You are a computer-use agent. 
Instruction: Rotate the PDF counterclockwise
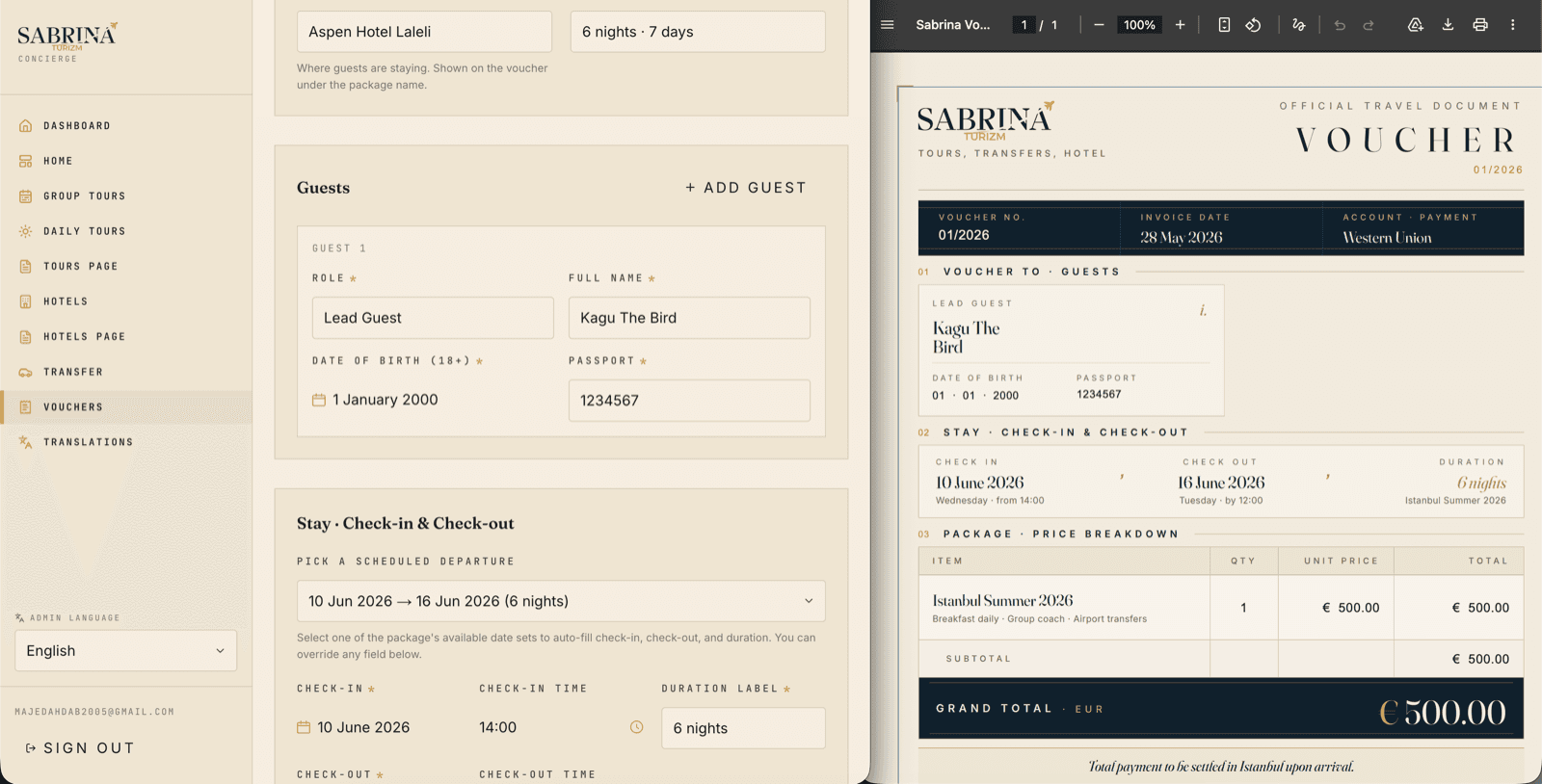point(1253,25)
